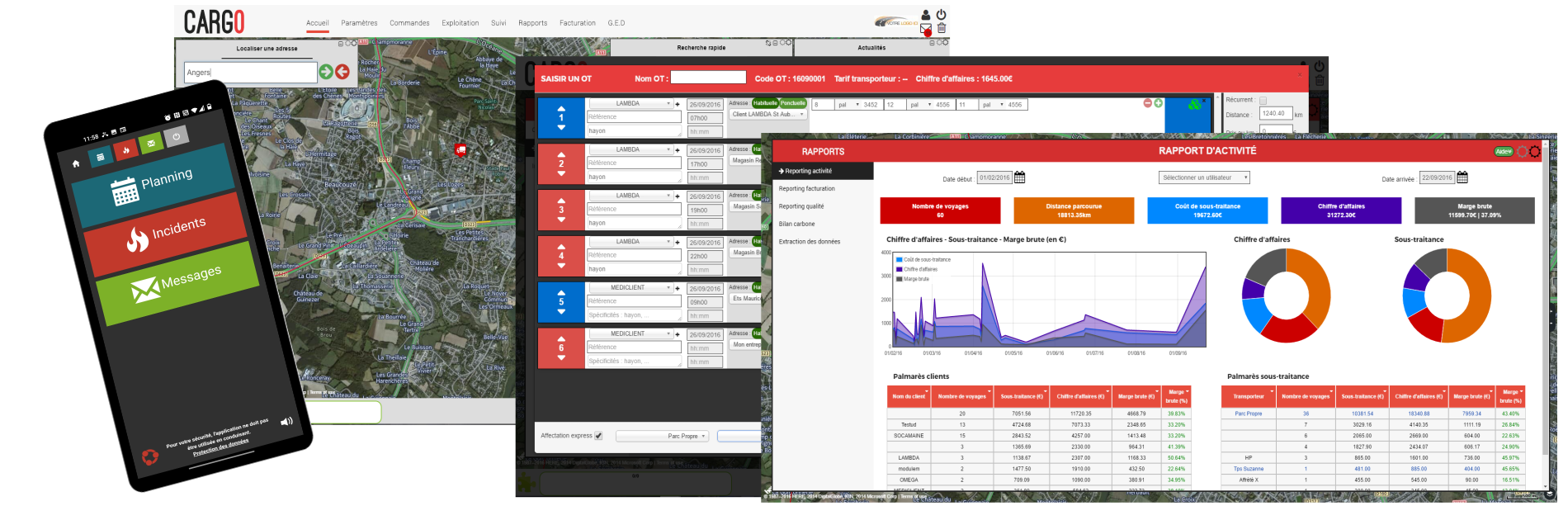Open the calendar picker for Date arrivée
The image size is (1568, 520).
pos(1462,177)
